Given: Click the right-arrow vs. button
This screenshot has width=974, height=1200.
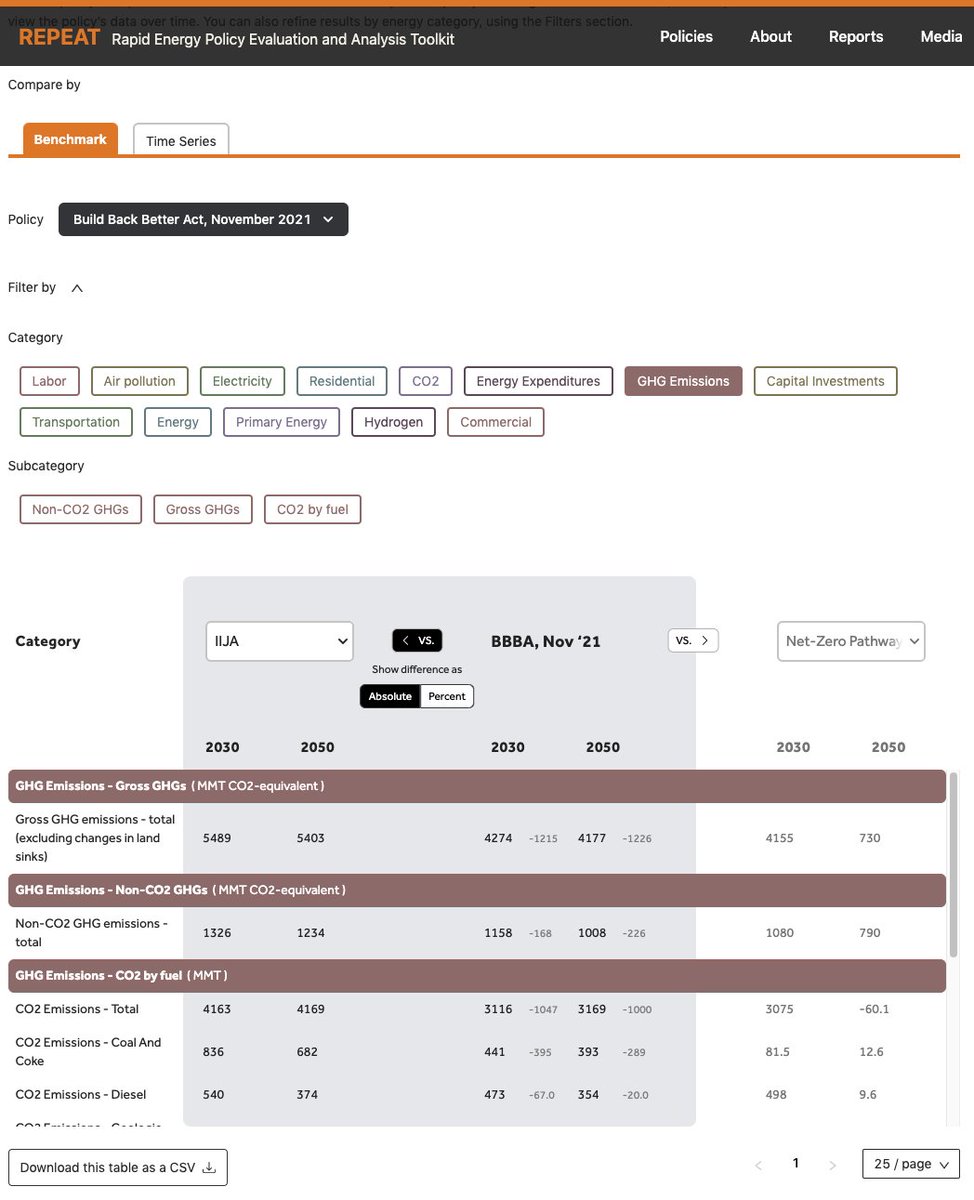Looking at the screenshot, I should pos(693,640).
